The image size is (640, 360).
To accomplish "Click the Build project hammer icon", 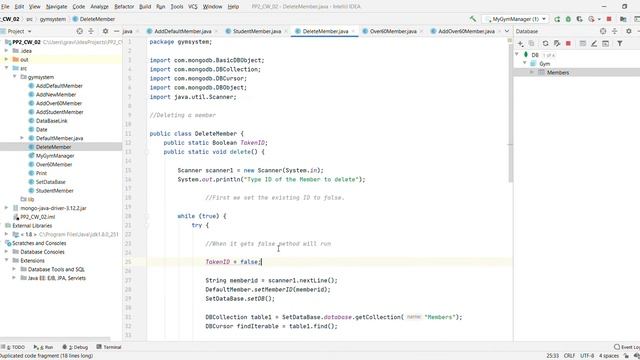I will pyautogui.click(x=473, y=19).
